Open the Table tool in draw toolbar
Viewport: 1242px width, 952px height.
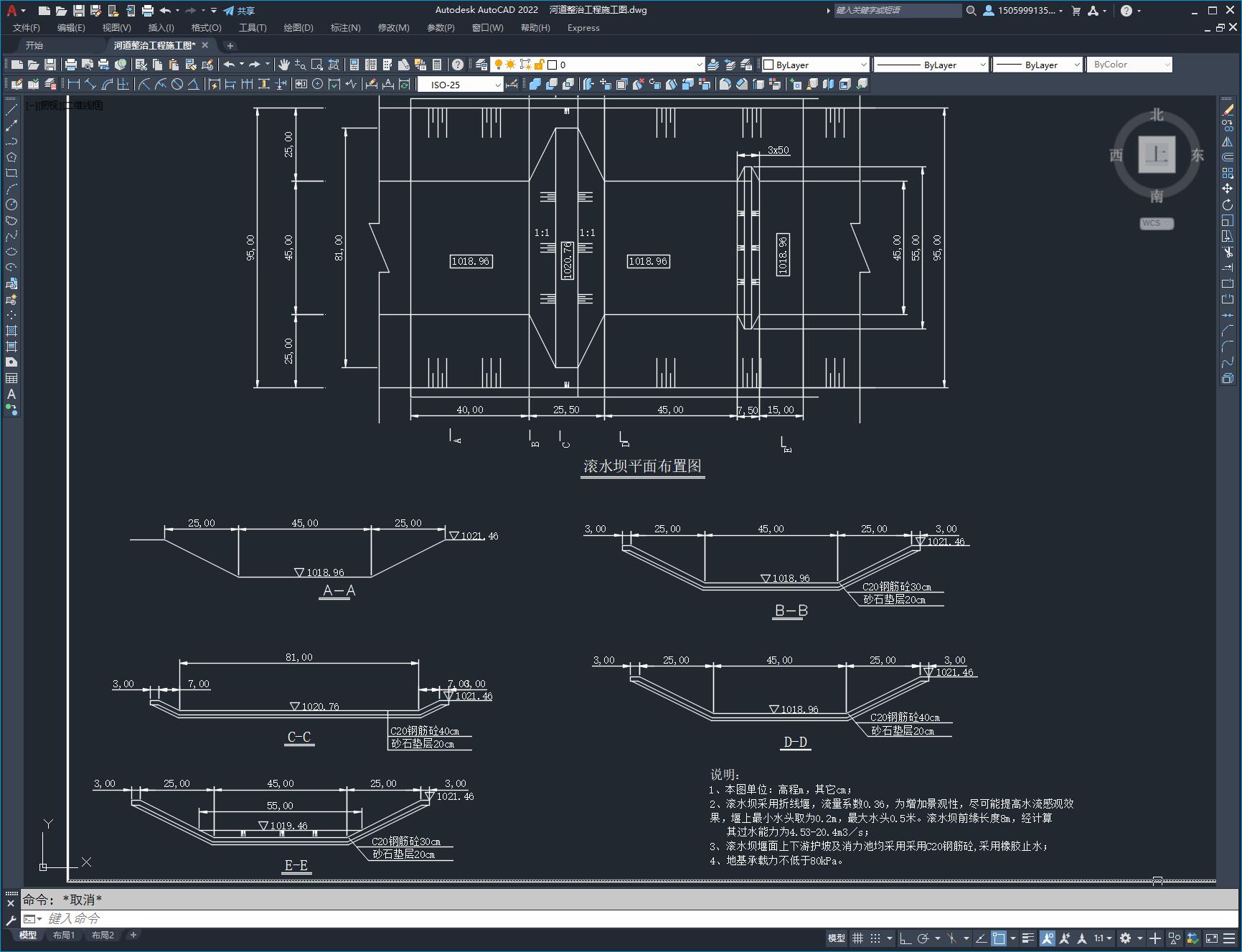click(x=11, y=378)
